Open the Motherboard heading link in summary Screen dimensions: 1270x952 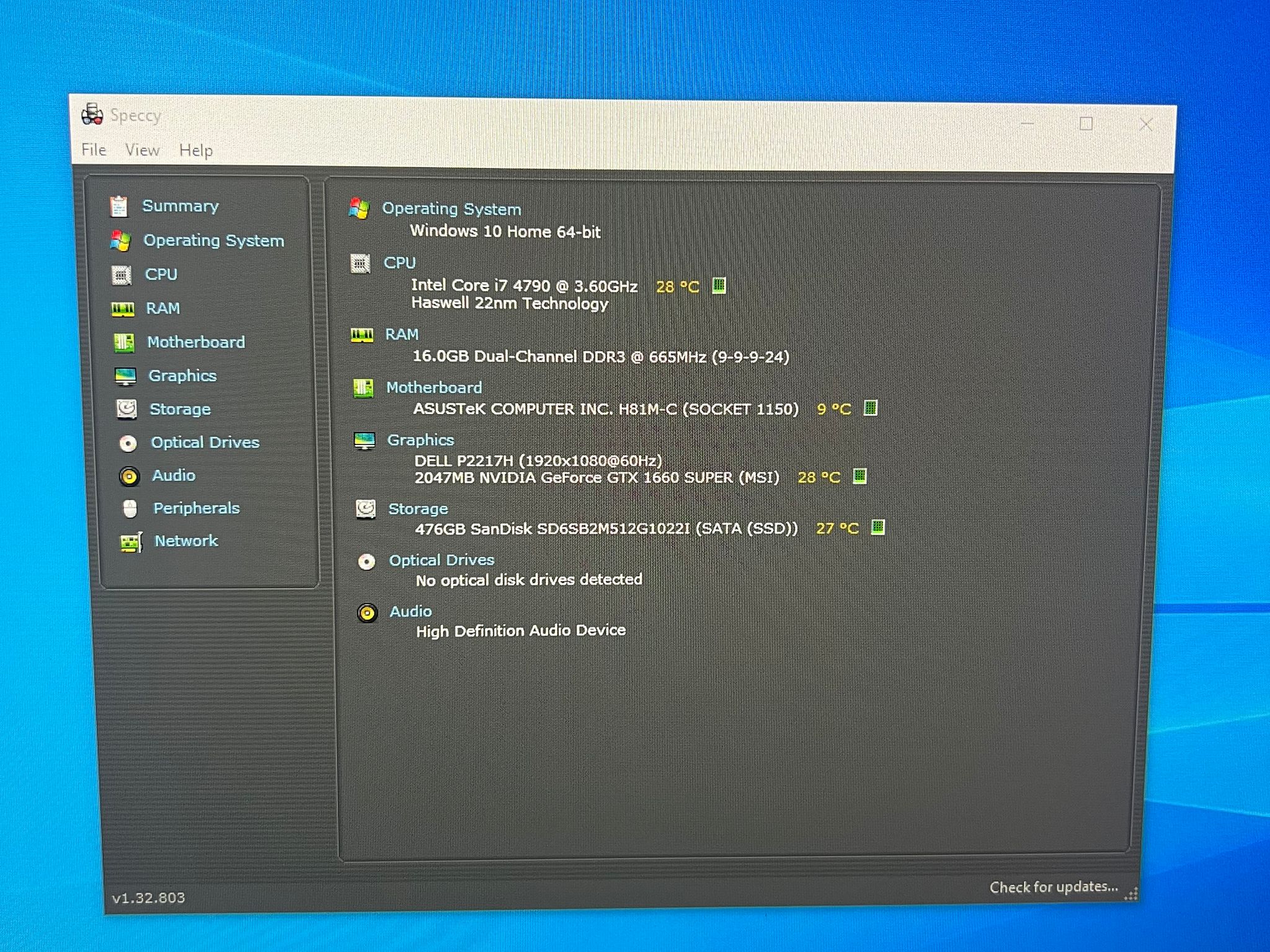click(434, 387)
